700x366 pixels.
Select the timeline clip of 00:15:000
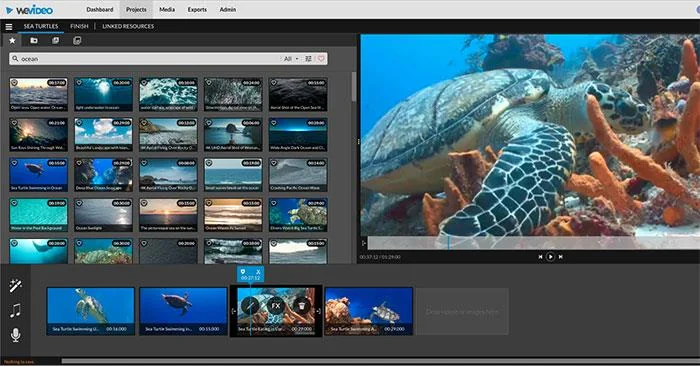point(183,311)
